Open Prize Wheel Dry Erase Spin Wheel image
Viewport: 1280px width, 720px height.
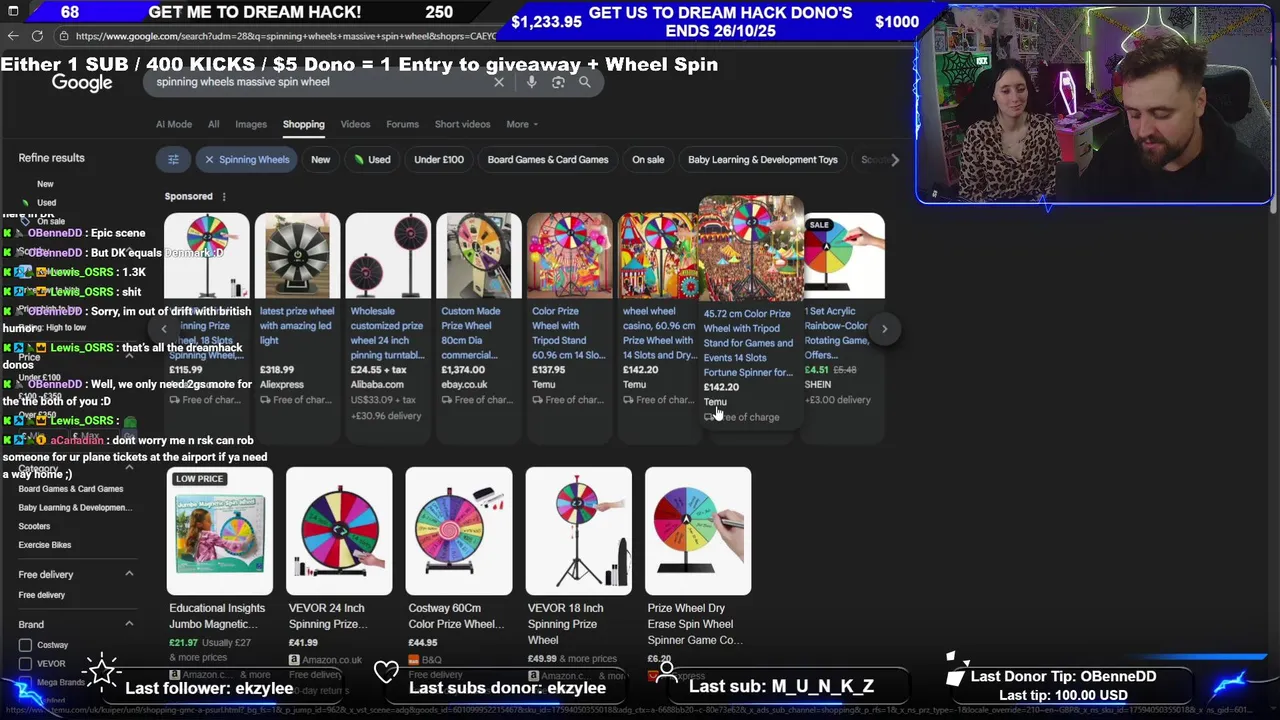point(698,531)
